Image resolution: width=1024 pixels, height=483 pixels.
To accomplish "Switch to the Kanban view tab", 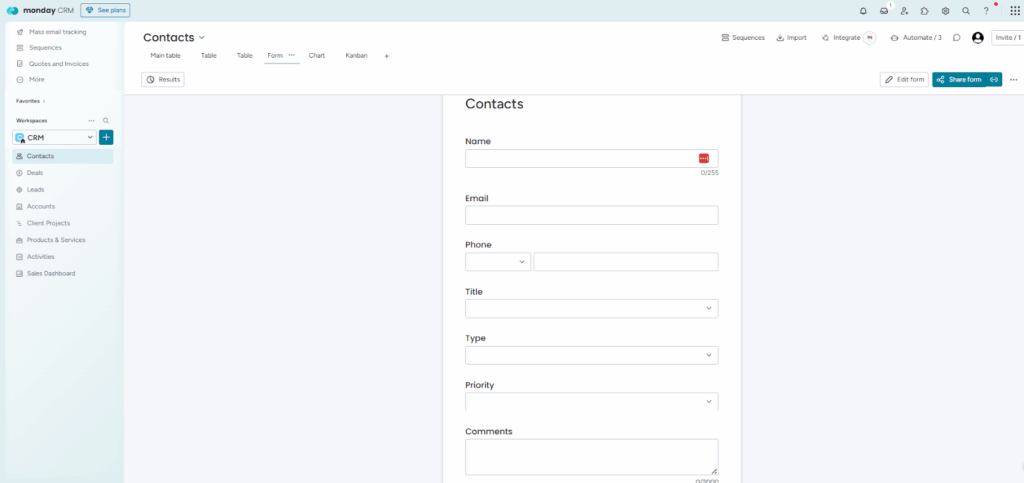I will click(x=356, y=56).
